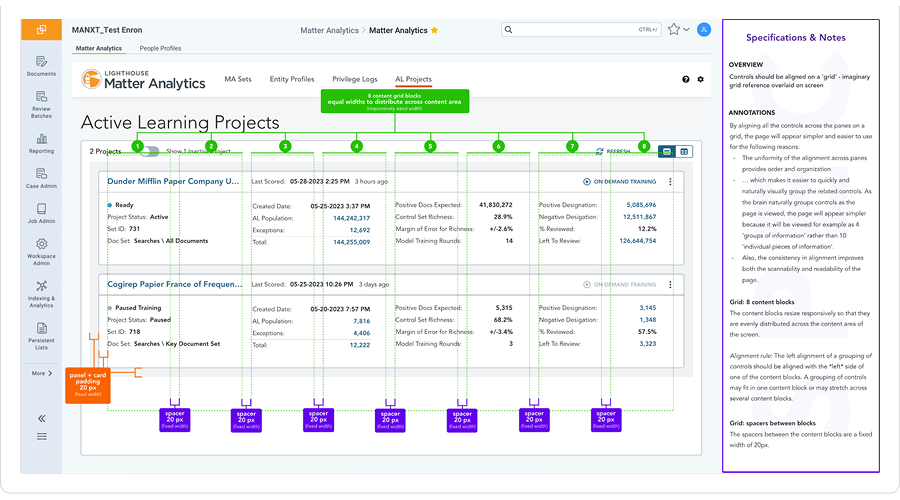Open settings gear in Matter Analytics header
This screenshot has width=900, height=500.
[x=700, y=79]
